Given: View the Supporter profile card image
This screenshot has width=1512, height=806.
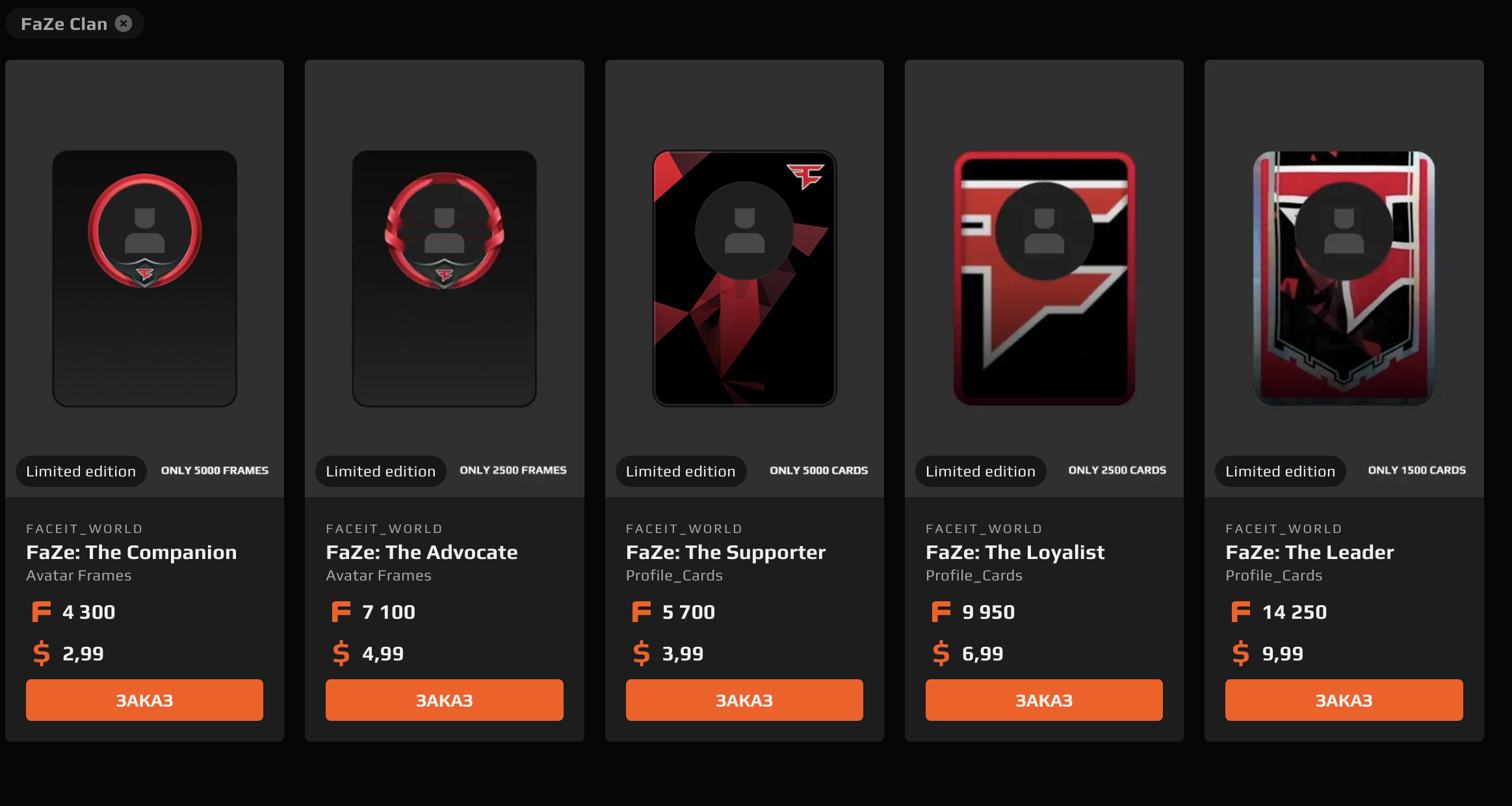Looking at the screenshot, I should 744,278.
